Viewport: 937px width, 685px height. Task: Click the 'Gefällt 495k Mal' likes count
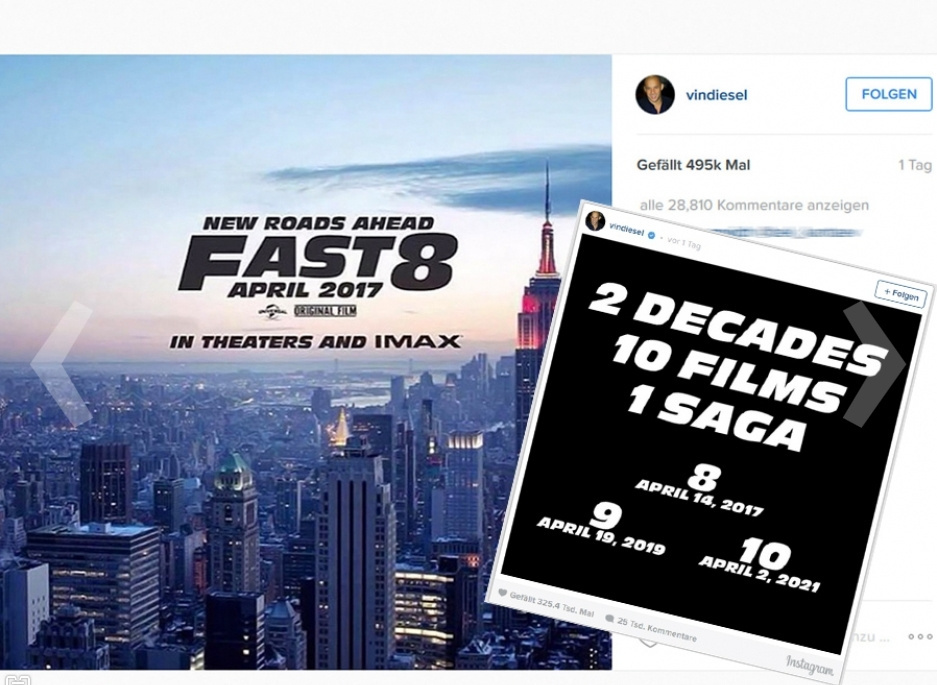pos(693,165)
